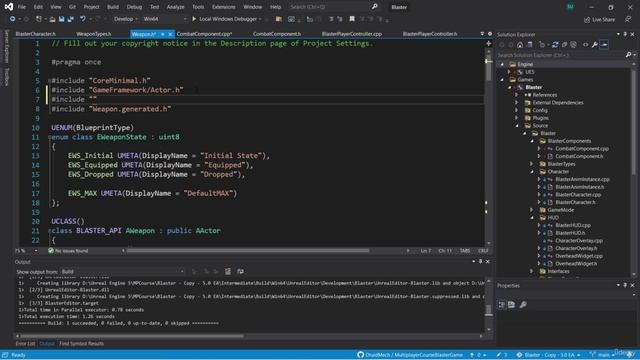640x360 pixels.
Task: Expand the UE5 project node
Action: coord(510,72)
